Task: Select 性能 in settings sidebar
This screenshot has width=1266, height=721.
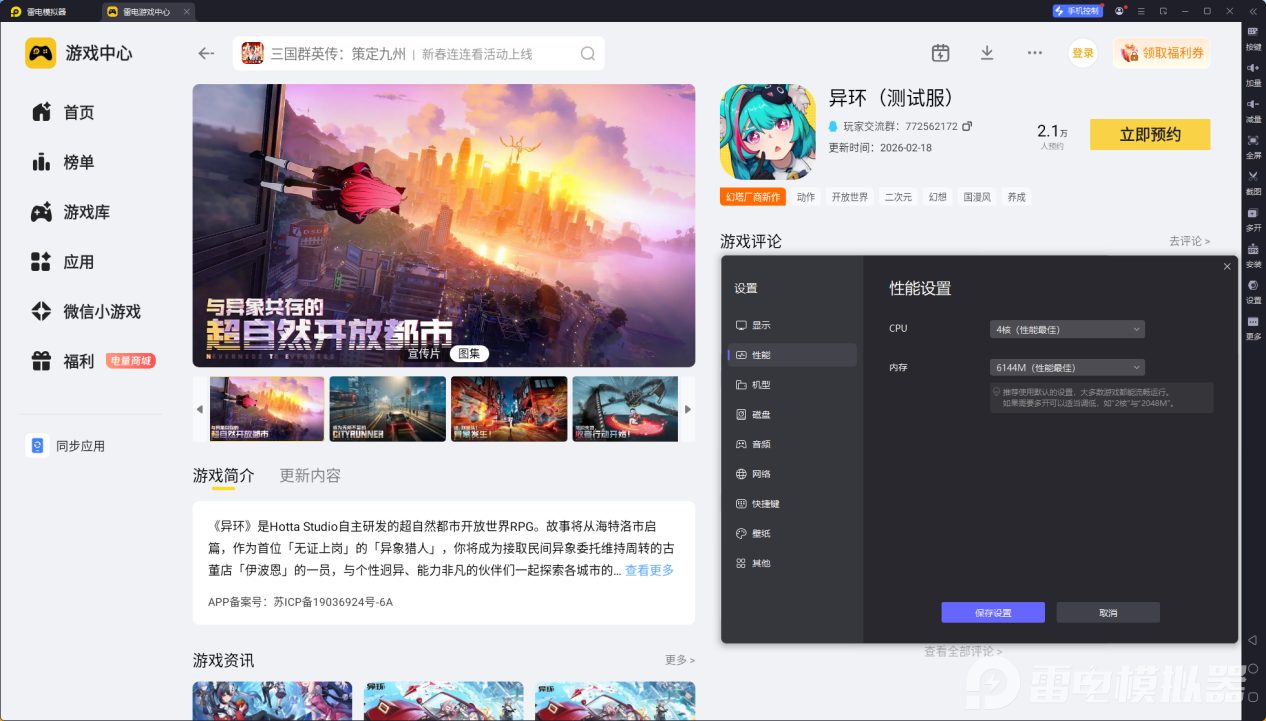Action: point(792,355)
